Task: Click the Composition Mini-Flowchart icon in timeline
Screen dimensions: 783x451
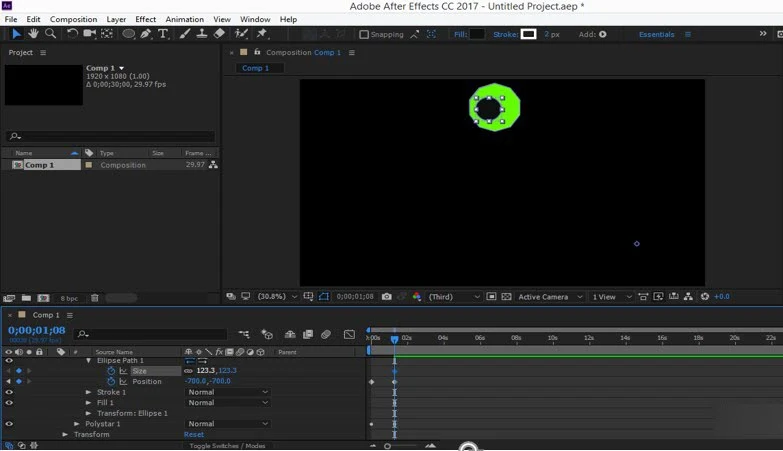Action: [244, 334]
